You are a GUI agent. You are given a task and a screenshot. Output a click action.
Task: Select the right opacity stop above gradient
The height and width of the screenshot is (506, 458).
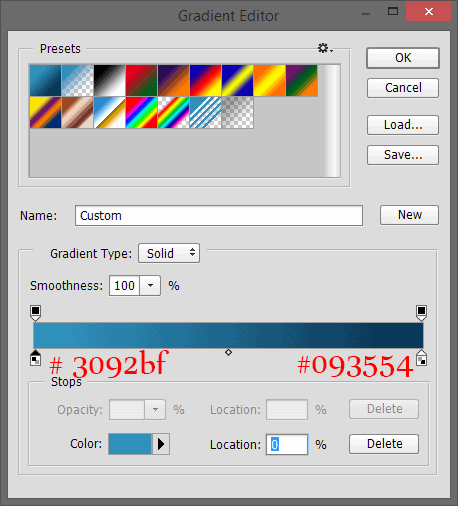[421, 313]
